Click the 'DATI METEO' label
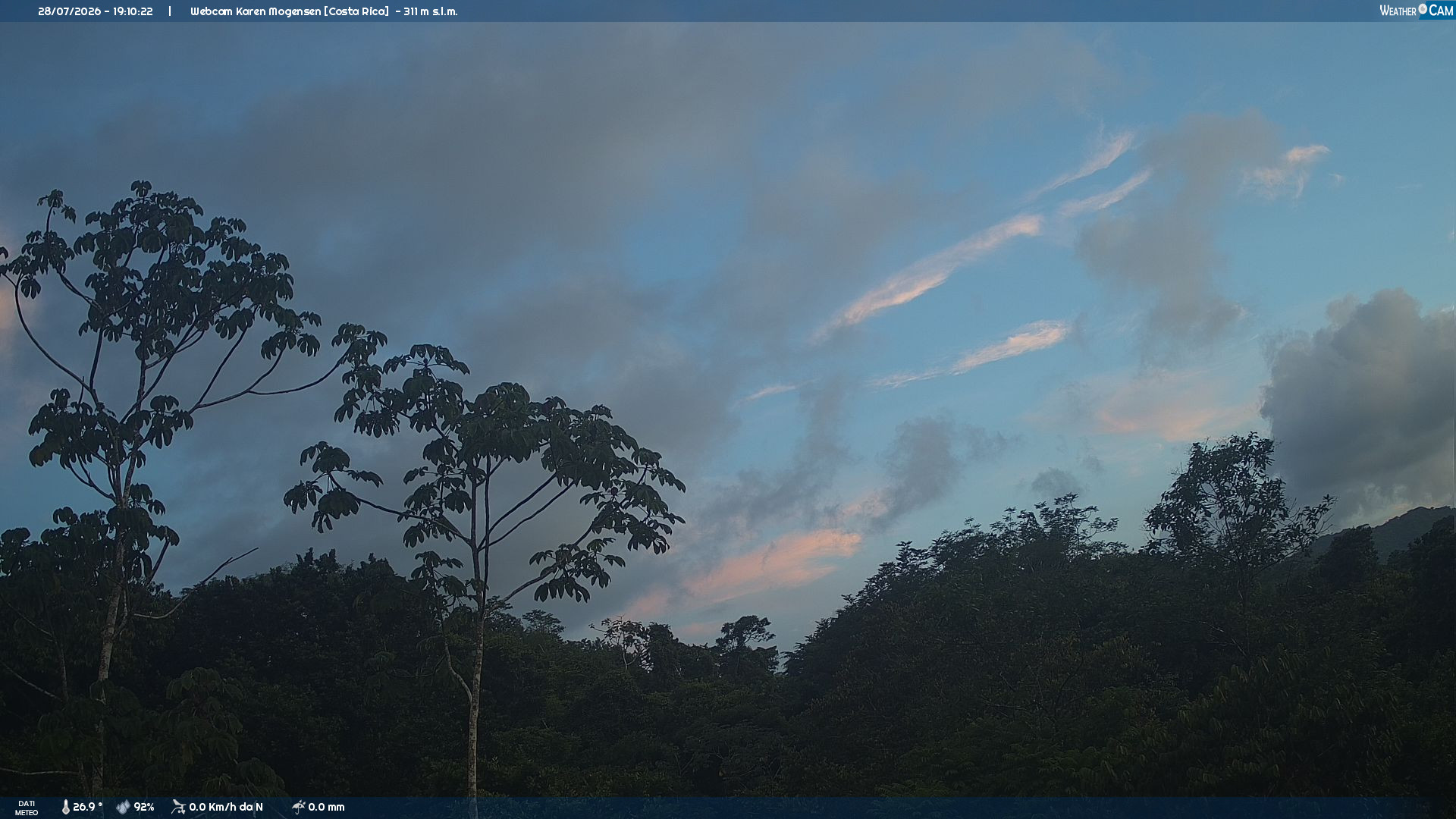The image size is (1456, 819). click(x=27, y=808)
